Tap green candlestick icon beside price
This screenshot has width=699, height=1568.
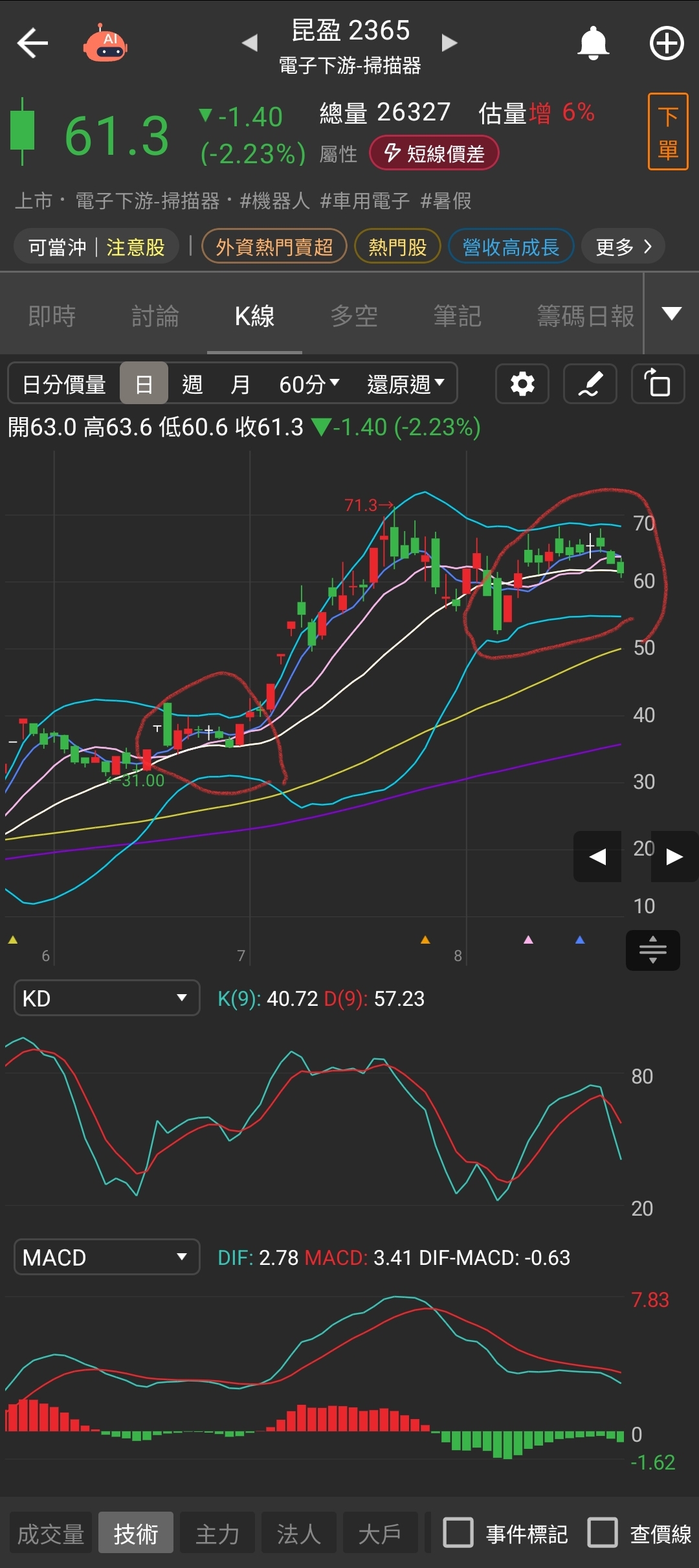(23, 131)
